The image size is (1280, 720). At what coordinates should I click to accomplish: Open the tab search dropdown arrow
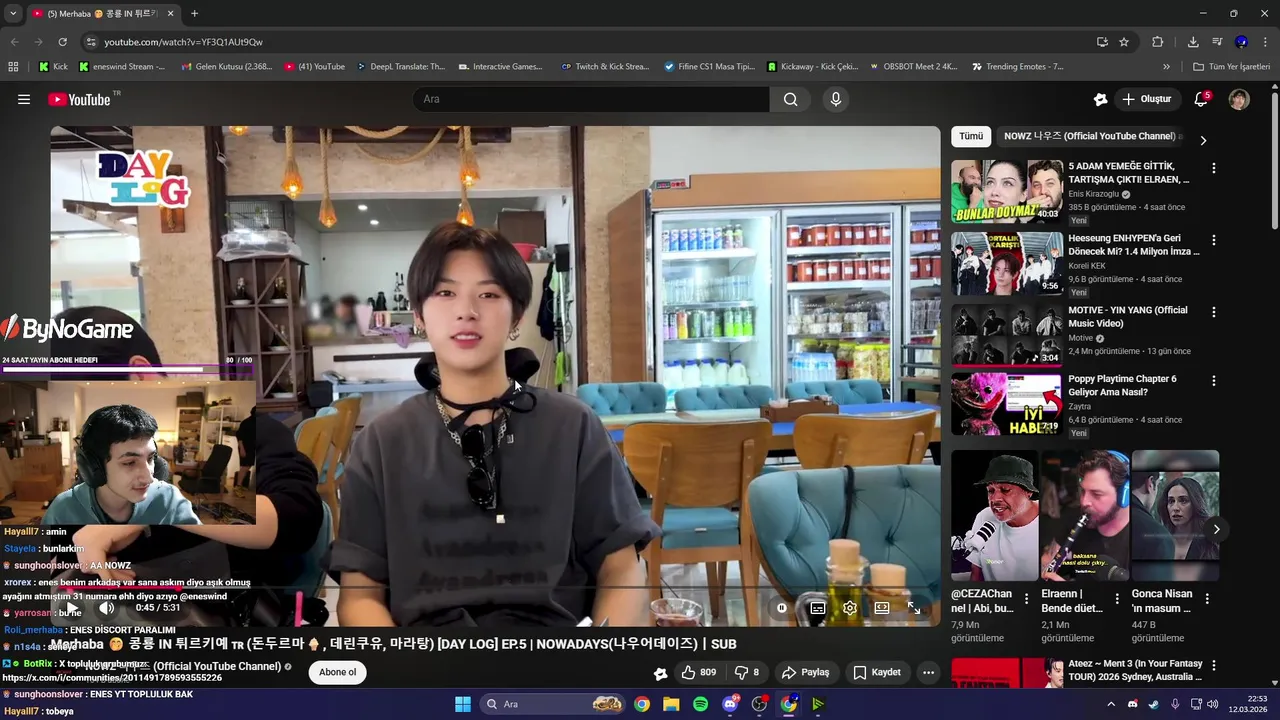tap(13, 13)
